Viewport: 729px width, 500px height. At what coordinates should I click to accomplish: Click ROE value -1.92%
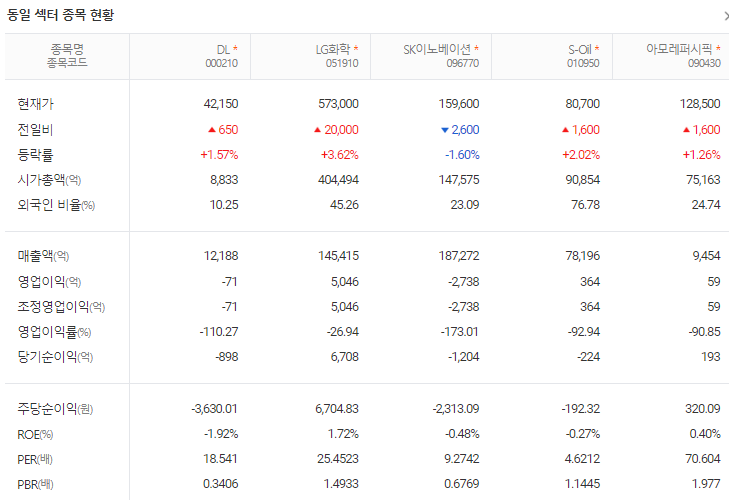221,434
